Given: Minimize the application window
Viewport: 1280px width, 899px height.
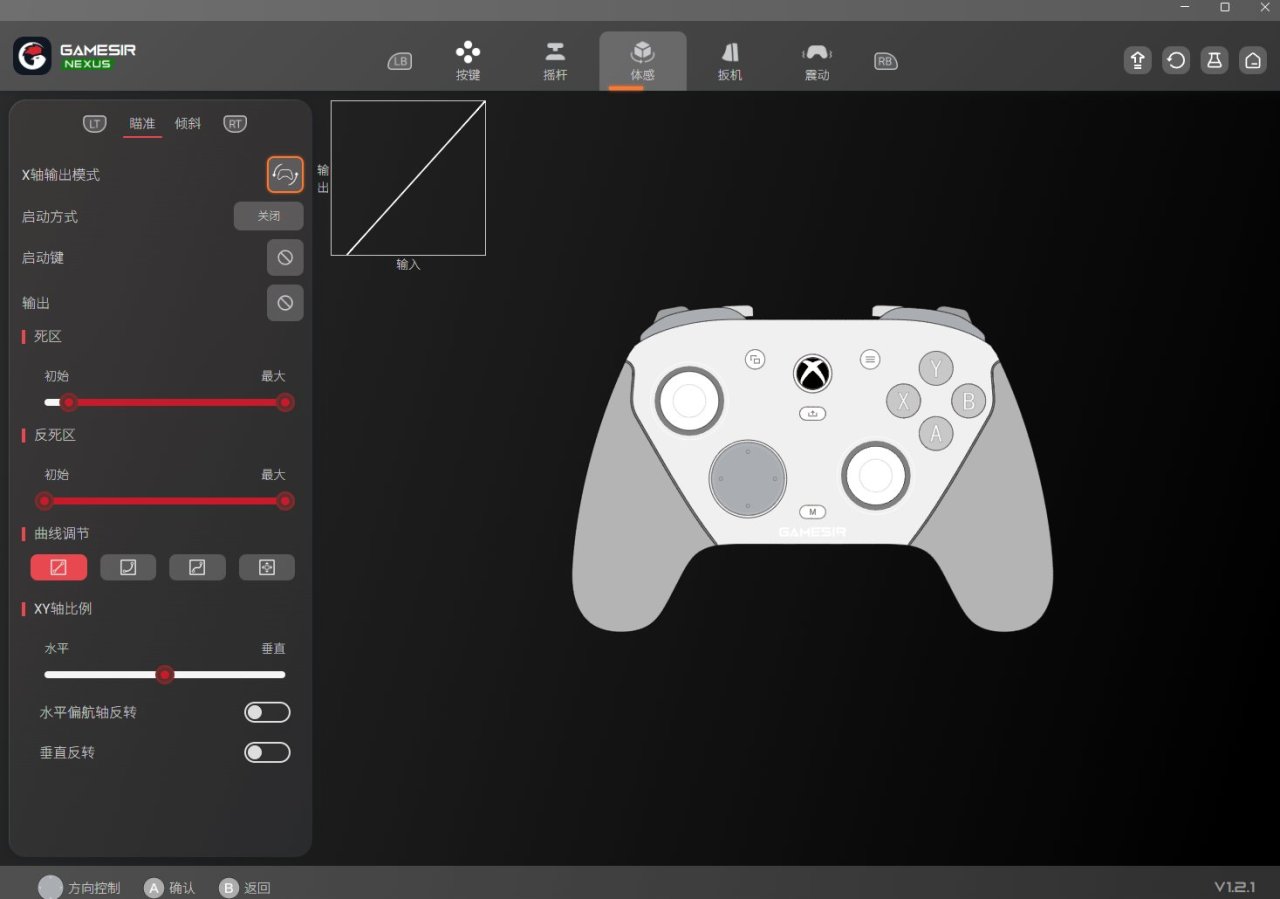Looking at the screenshot, I should click(x=1186, y=7).
